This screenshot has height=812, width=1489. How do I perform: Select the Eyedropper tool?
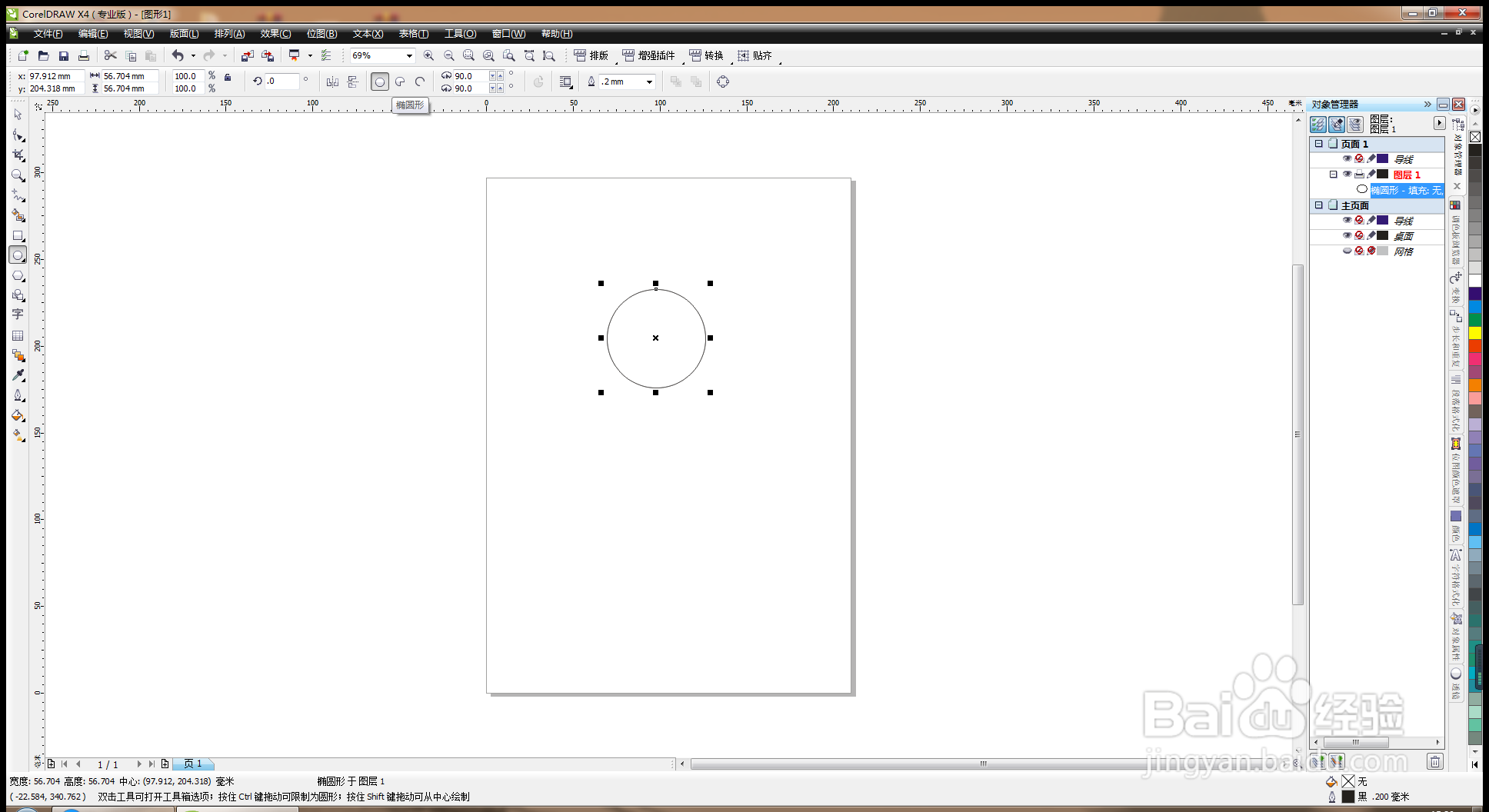(x=18, y=375)
